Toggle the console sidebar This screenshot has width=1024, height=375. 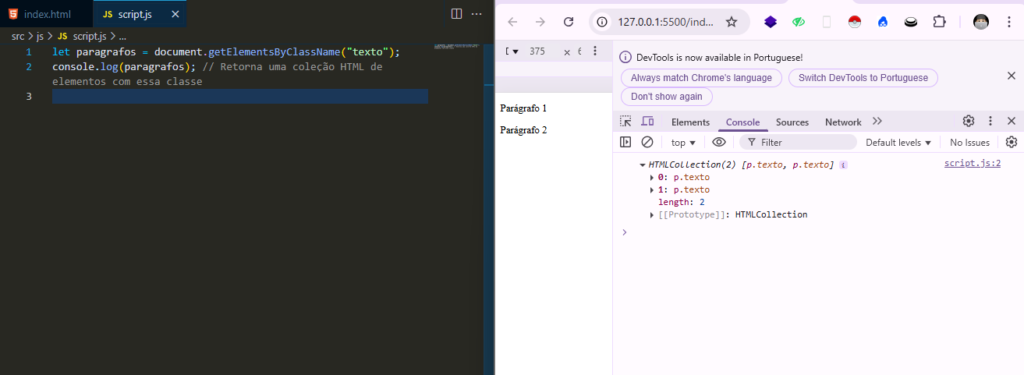click(625, 142)
